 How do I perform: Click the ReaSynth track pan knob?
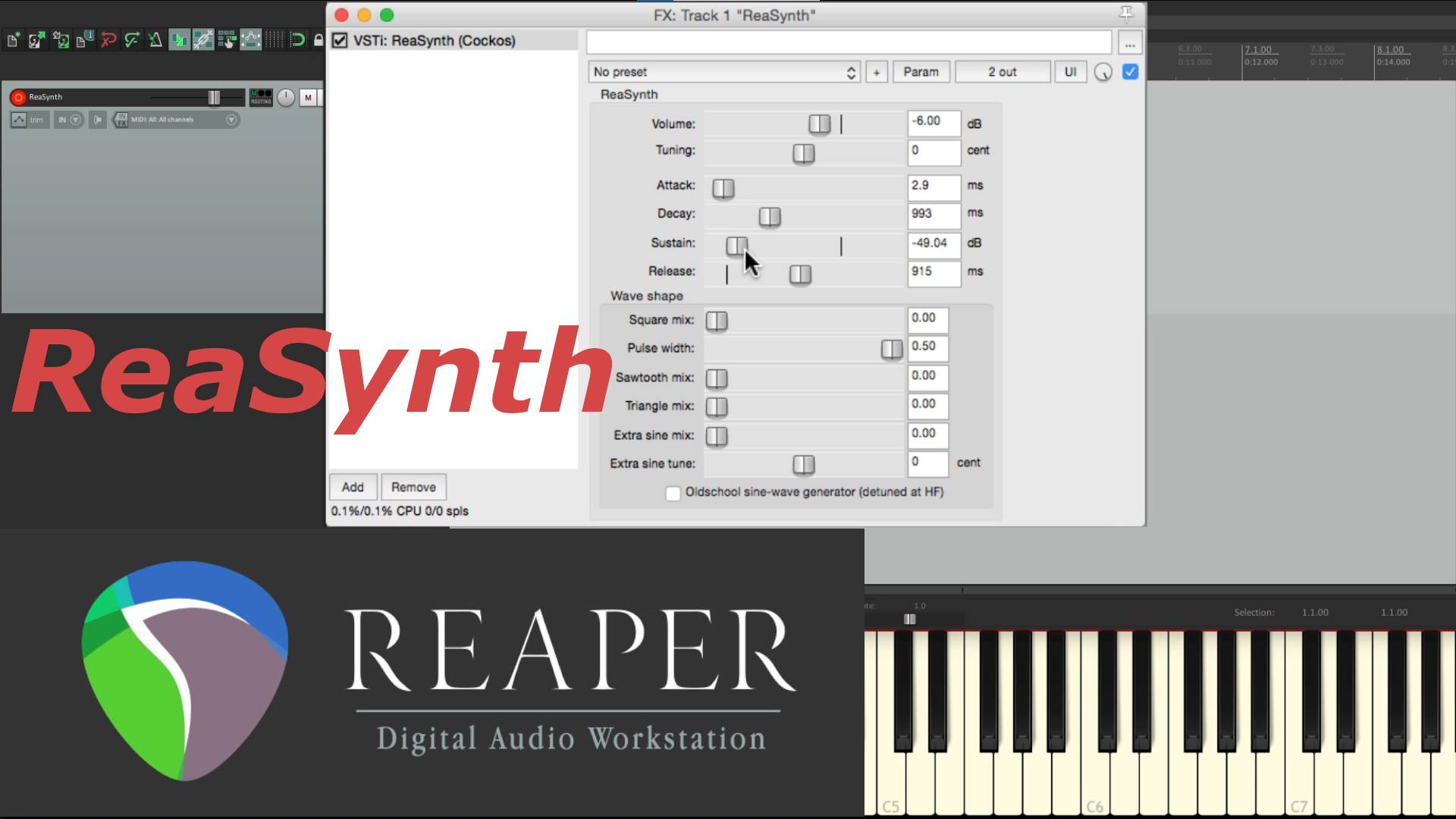(286, 97)
